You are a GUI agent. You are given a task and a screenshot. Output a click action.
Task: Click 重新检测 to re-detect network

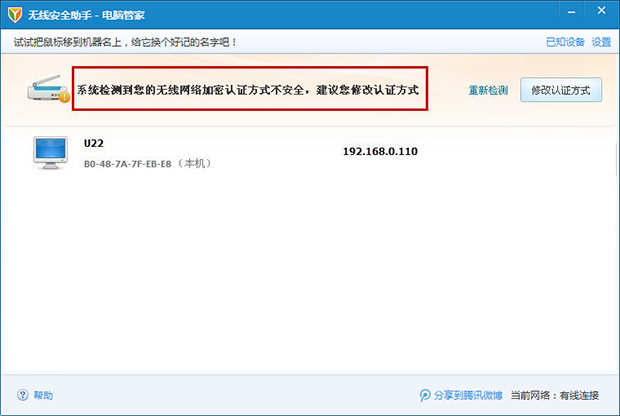488,90
